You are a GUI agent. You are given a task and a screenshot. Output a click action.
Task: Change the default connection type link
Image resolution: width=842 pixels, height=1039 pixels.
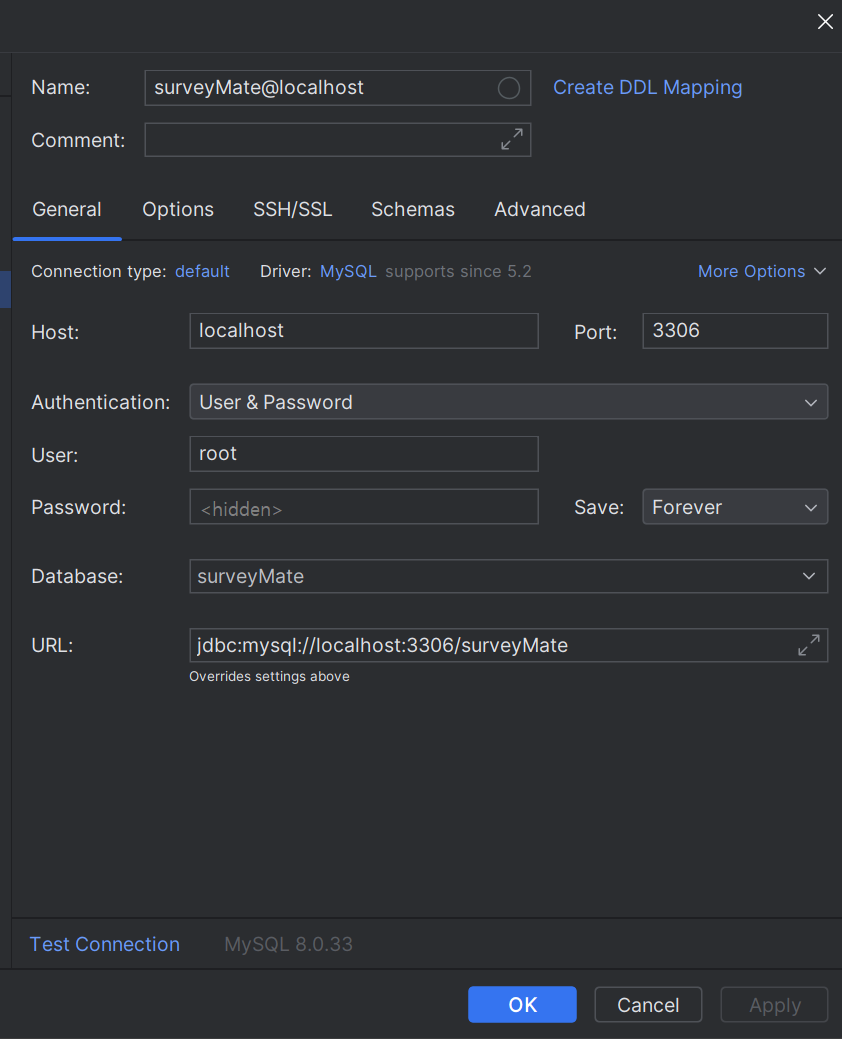coord(202,272)
